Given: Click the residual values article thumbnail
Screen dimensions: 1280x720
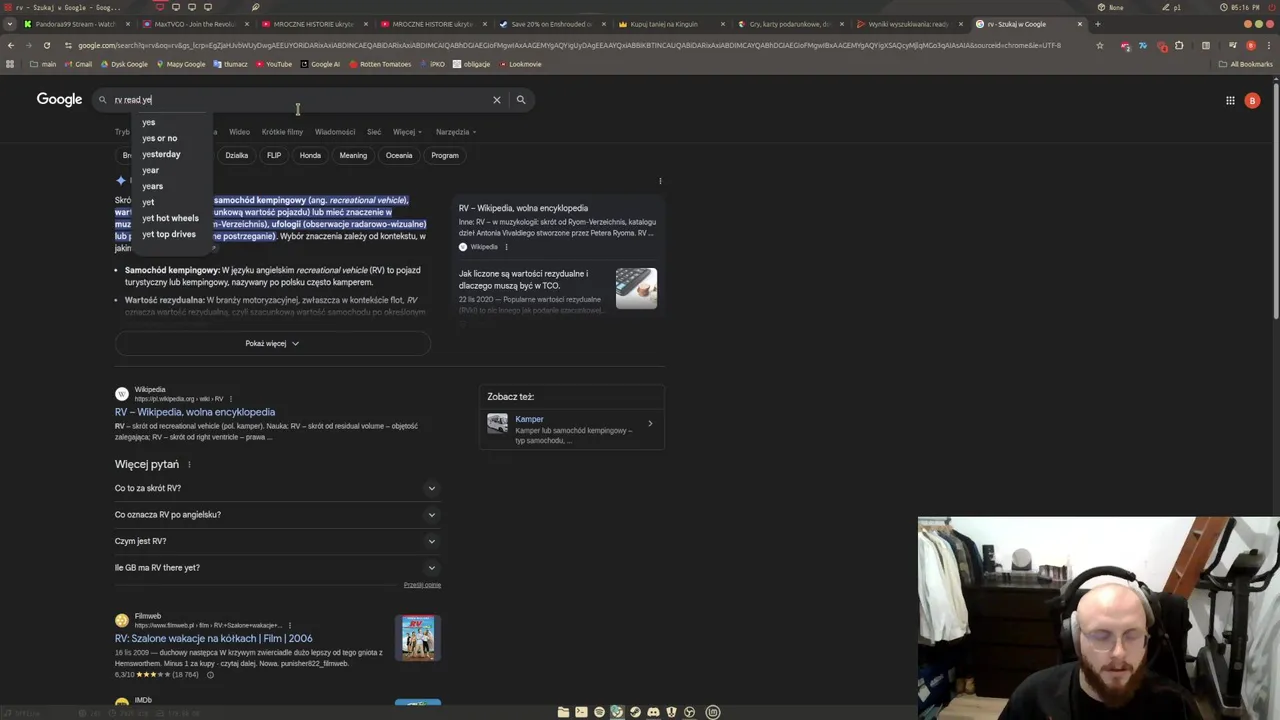Looking at the screenshot, I should pos(636,288).
